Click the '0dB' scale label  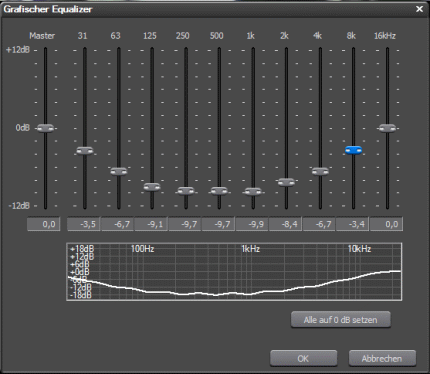[x=23, y=128]
